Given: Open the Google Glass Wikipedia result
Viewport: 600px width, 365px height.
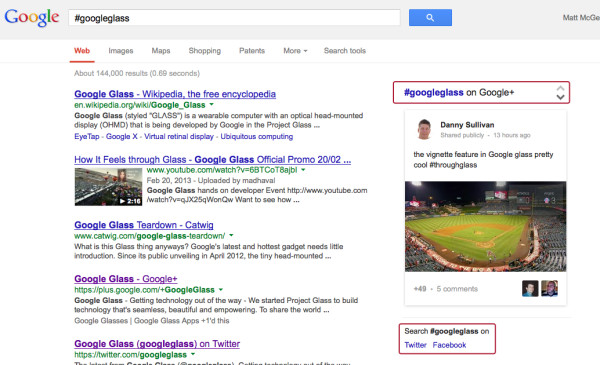Looking at the screenshot, I should (x=175, y=94).
